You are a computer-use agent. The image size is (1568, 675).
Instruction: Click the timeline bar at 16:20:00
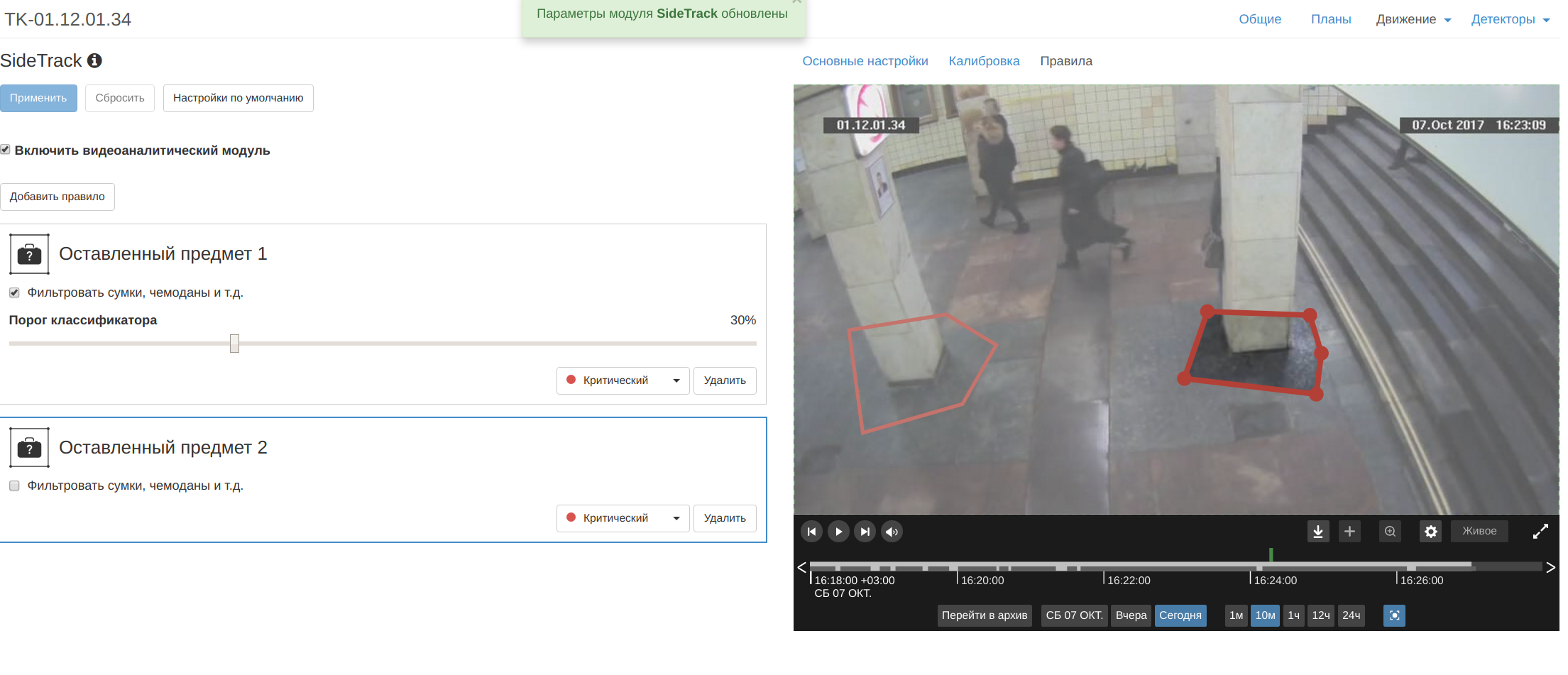coord(958,566)
